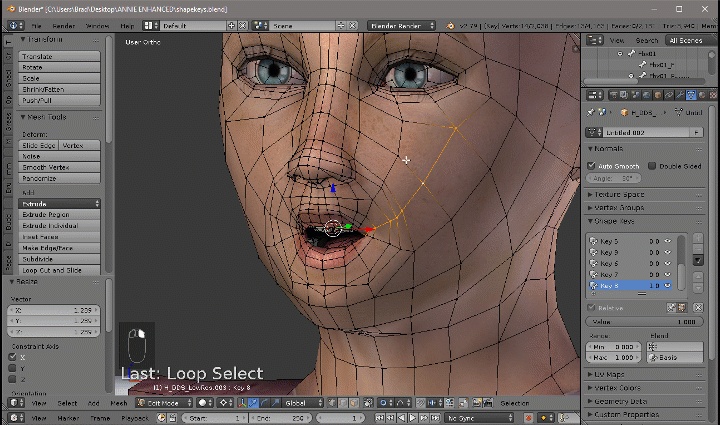Toggle visibility eye for Key 7
The height and width of the screenshot is (425, 720).
point(668,274)
